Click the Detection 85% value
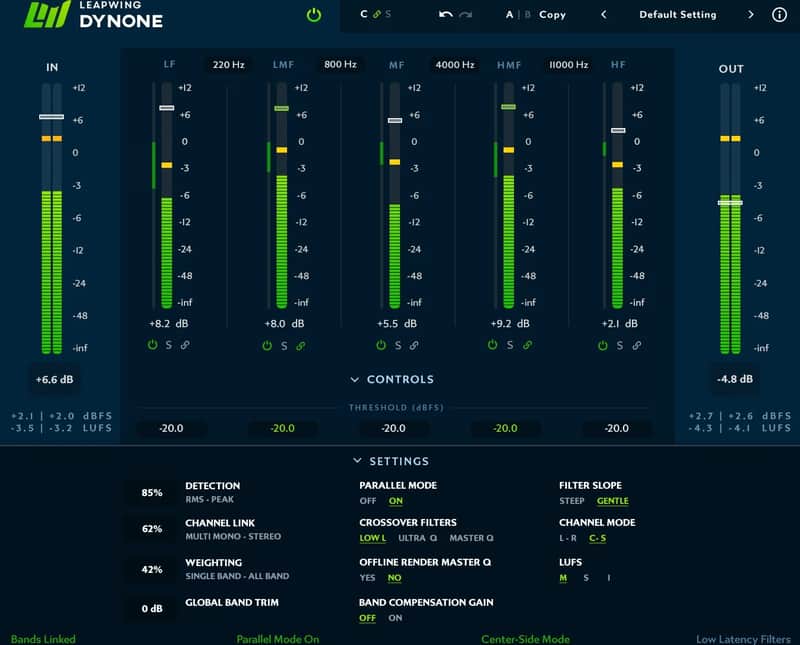Image resolution: width=800 pixels, height=645 pixels. pos(152,492)
